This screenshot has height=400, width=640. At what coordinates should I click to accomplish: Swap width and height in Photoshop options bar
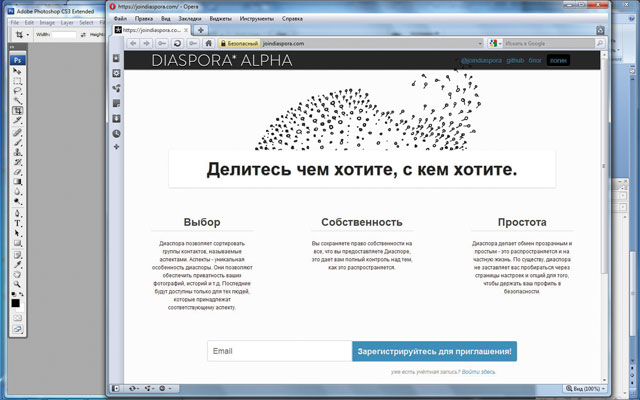[83, 35]
